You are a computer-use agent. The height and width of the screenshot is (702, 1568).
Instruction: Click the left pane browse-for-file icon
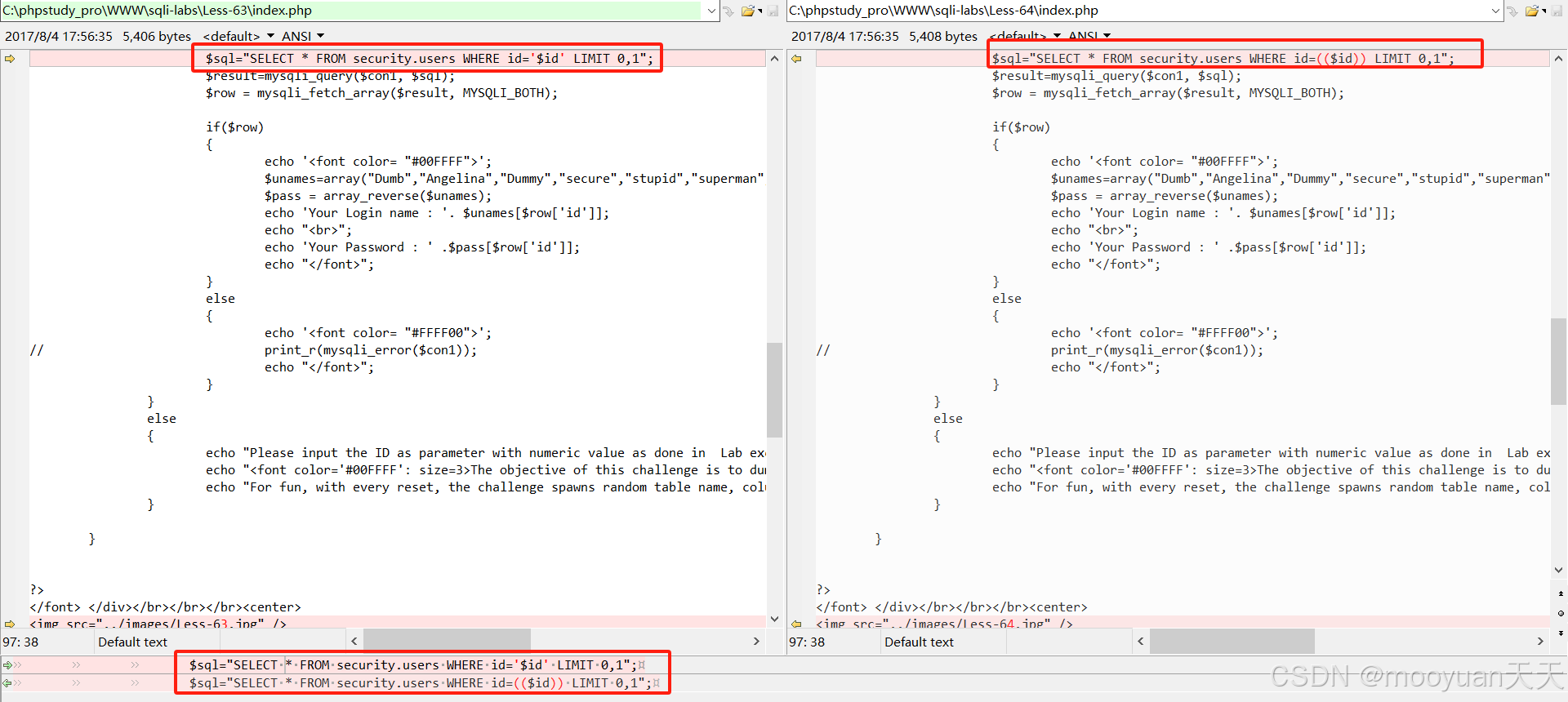pyautogui.click(x=728, y=11)
